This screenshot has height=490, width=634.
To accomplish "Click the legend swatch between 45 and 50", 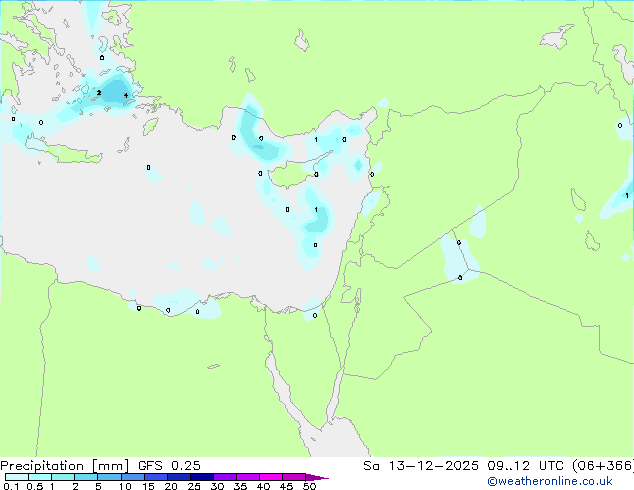I will click(294, 477).
